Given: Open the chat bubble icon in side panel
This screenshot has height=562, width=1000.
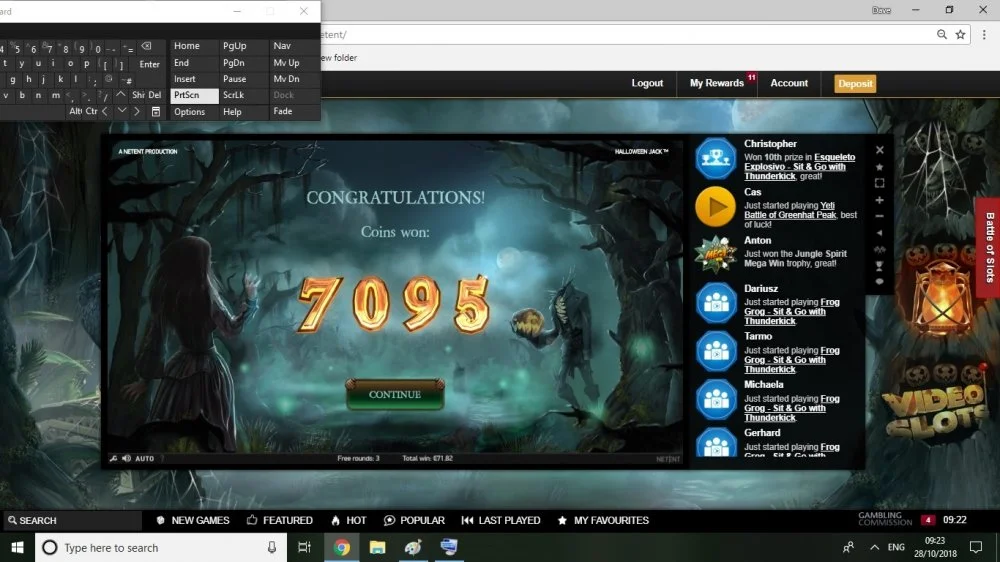Looking at the screenshot, I should coord(879,281).
